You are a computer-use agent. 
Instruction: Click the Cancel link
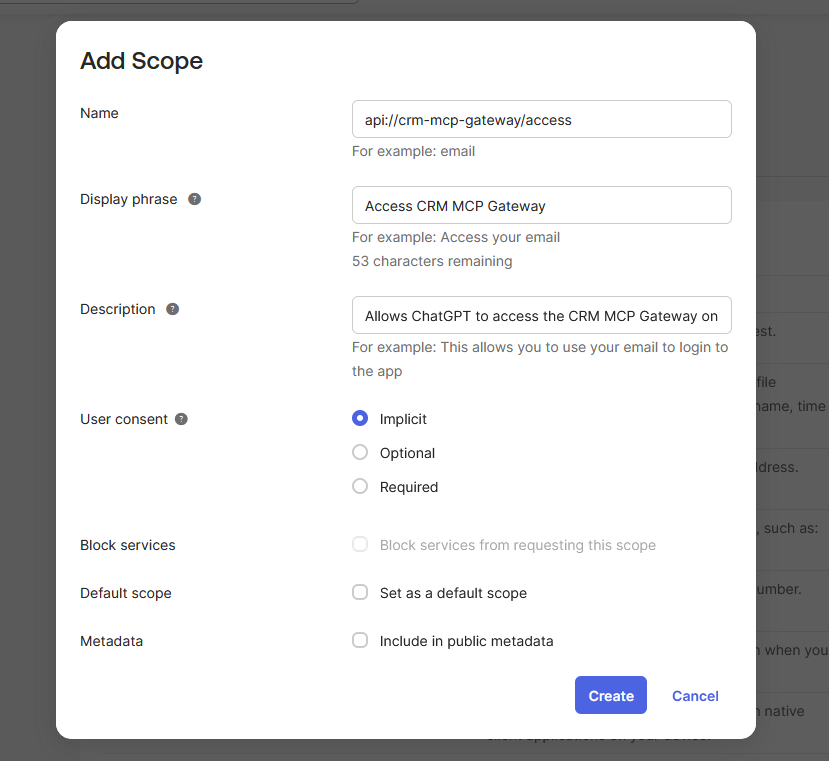tap(695, 696)
